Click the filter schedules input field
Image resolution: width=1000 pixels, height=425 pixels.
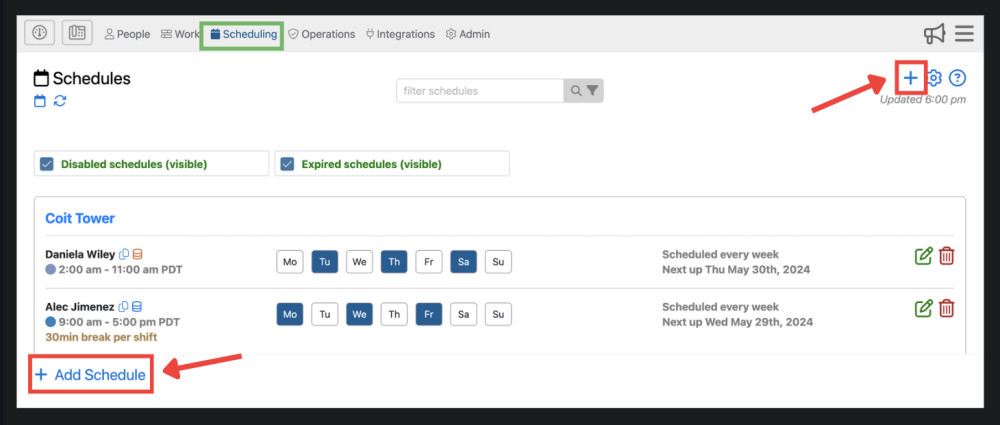[480, 91]
